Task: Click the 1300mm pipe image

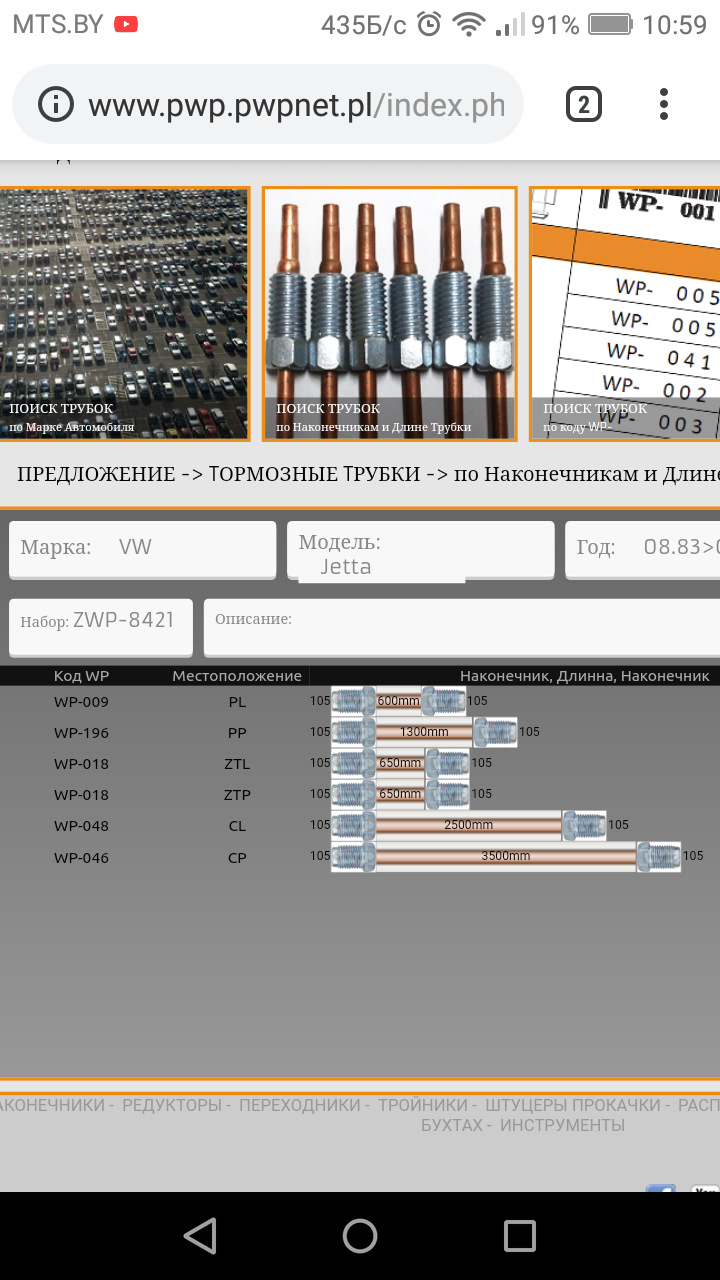Action: [424, 732]
